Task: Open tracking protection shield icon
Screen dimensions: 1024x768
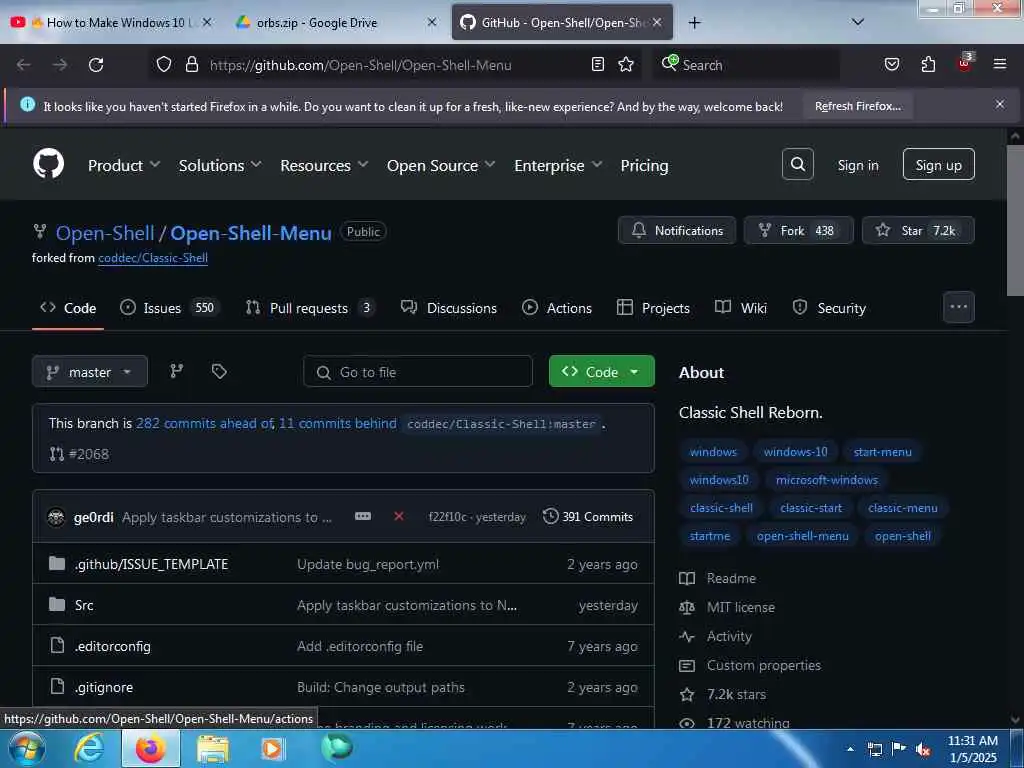Action: pyautogui.click(x=164, y=64)
